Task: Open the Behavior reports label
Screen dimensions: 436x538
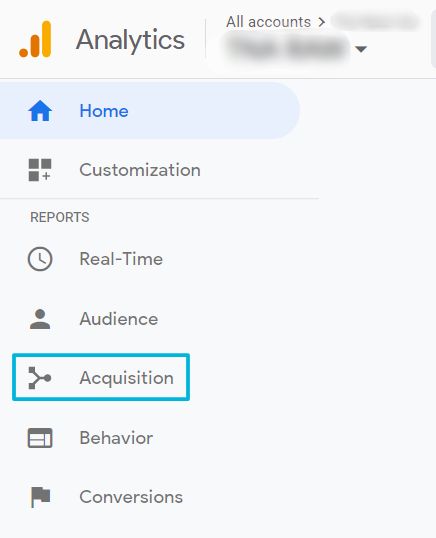Action: [x=116, y=438]
